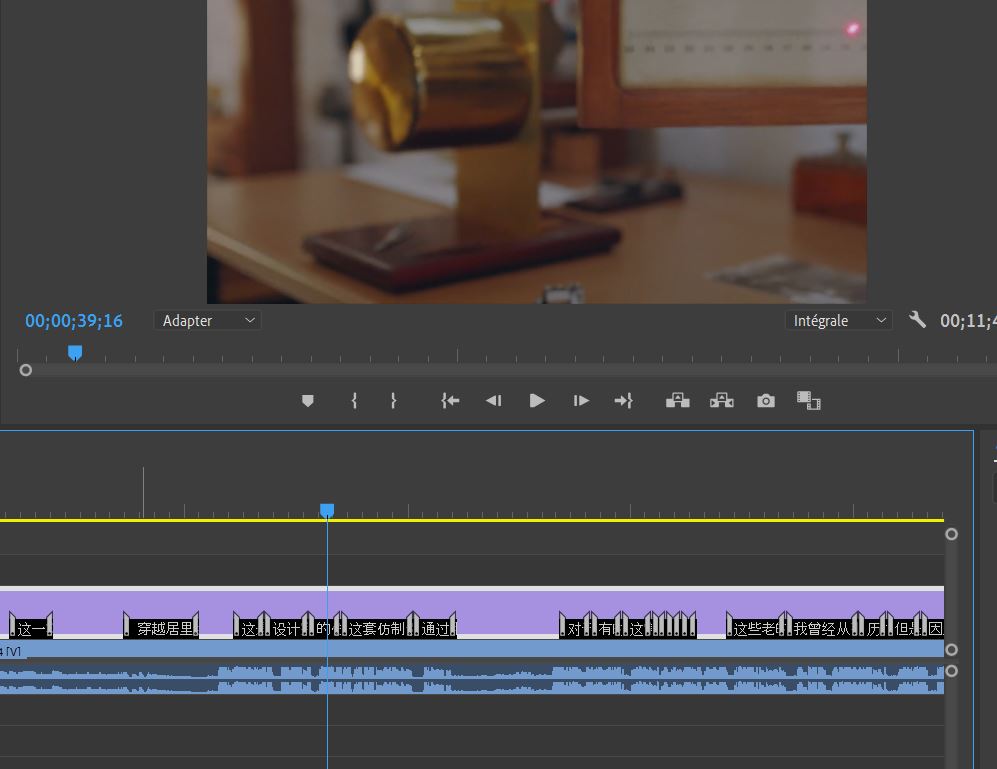Viewport: 997px width, 769px height.
Task: Open the wrench settings menu
Action: [917, 320]
